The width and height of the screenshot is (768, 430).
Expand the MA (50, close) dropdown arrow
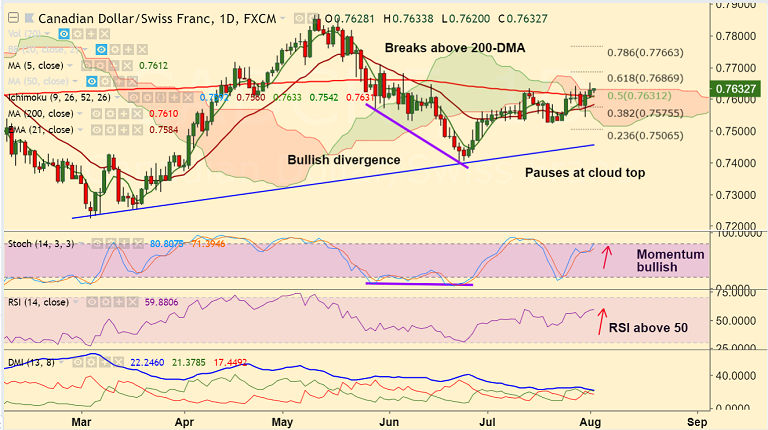[75, 81]
